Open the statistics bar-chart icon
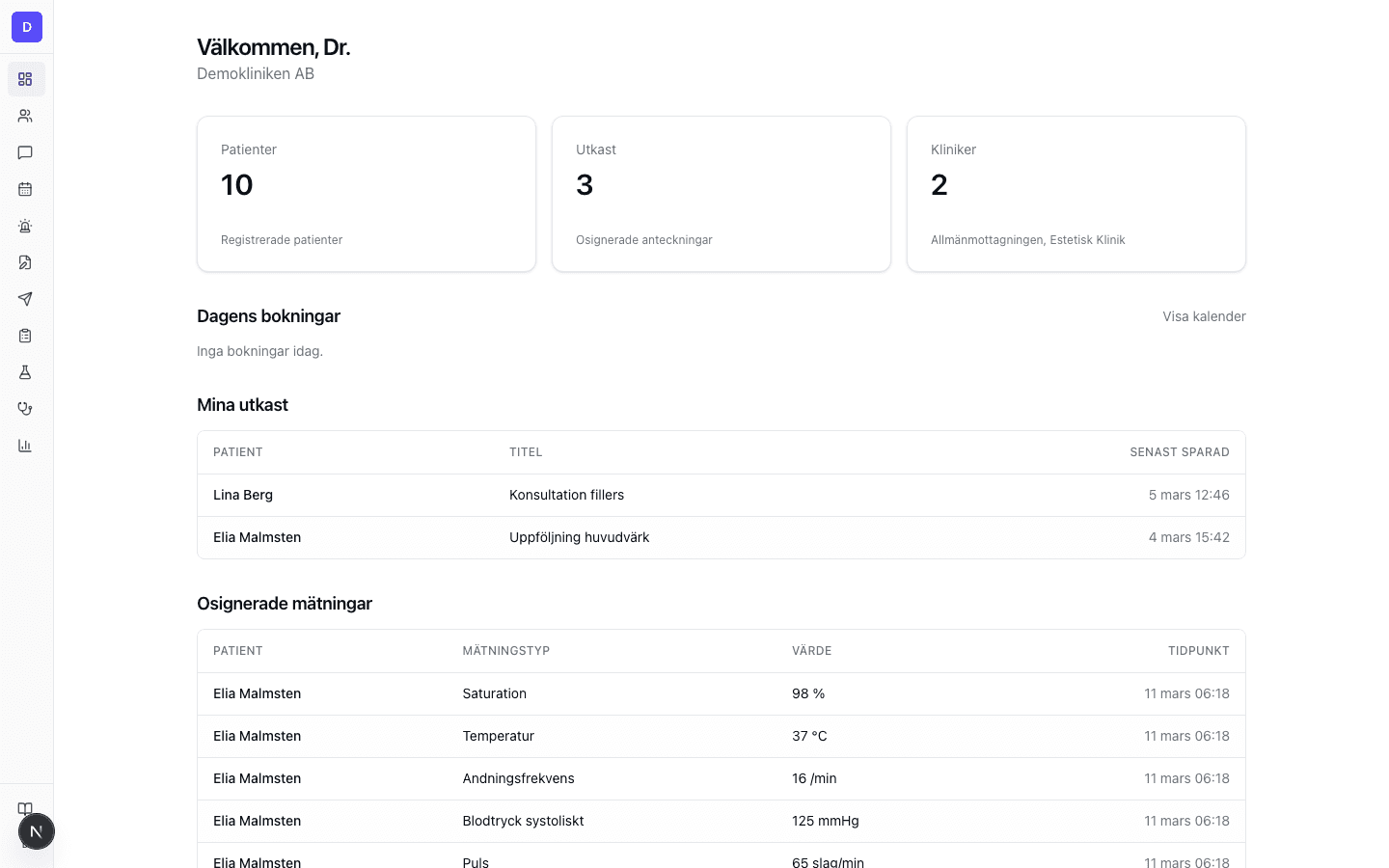Image resolution: width=1389 pixels, height=868 pixels. coord(25,445)
